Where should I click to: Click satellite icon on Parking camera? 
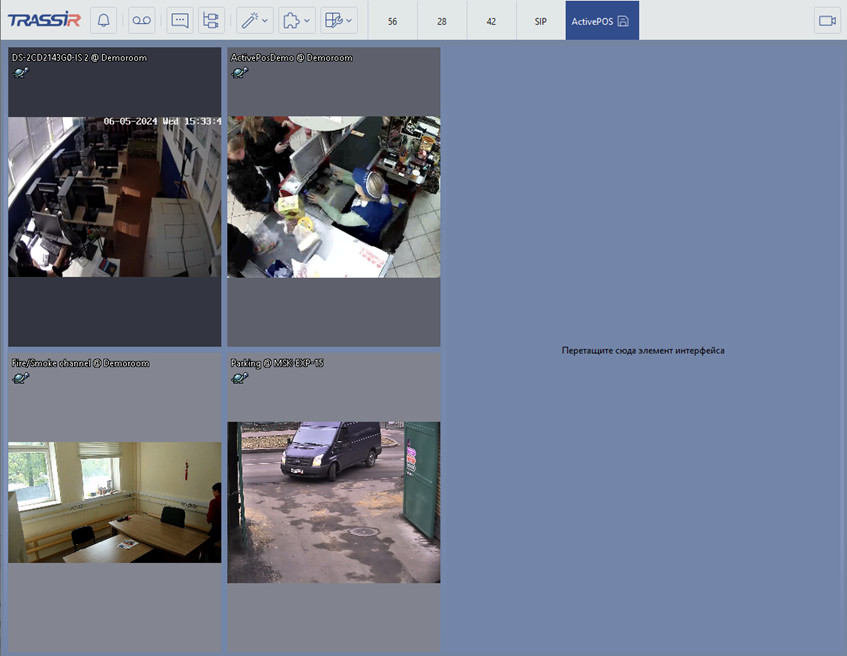[239, 378]
